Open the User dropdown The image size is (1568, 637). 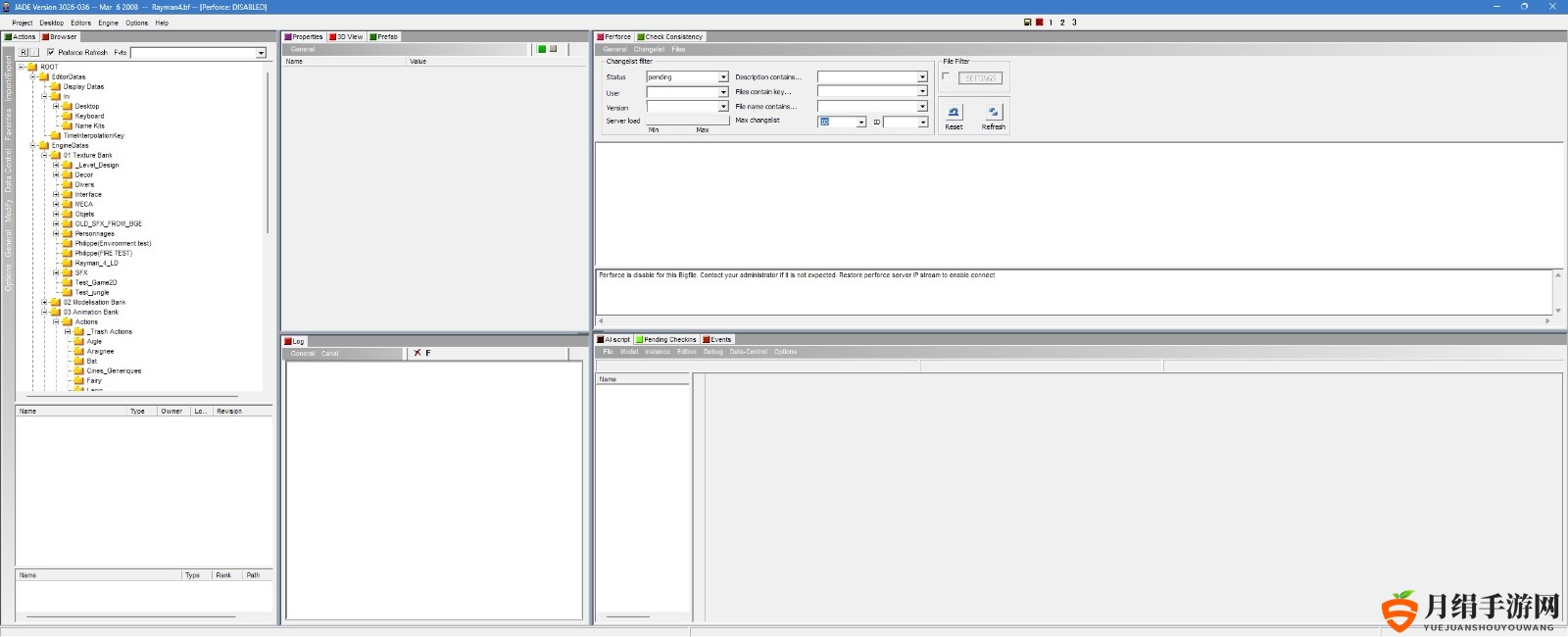click(723, 92)
